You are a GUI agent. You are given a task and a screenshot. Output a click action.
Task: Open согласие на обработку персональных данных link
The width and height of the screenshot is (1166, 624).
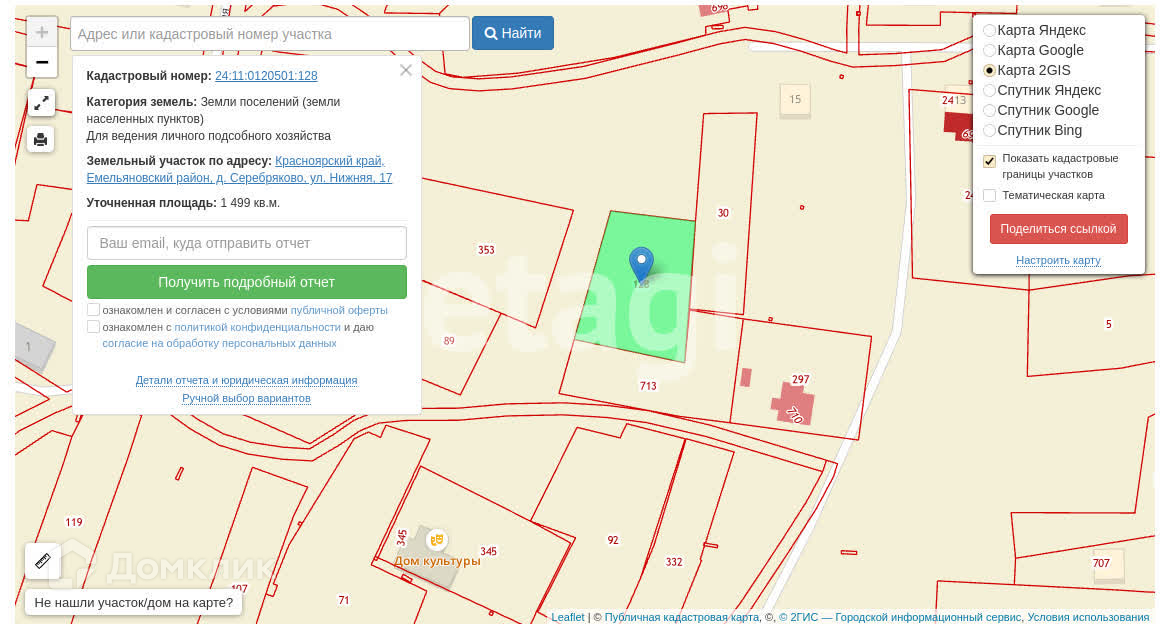coord(219,344)
